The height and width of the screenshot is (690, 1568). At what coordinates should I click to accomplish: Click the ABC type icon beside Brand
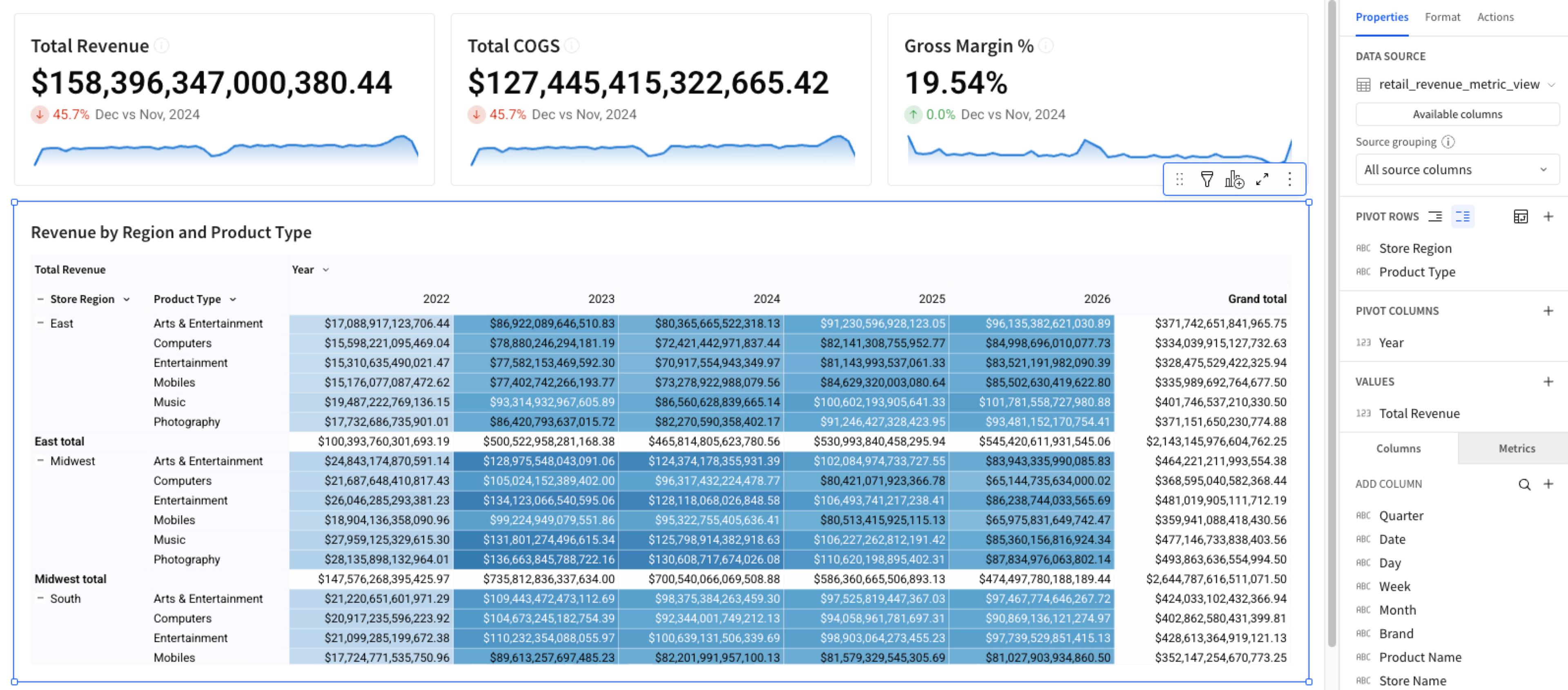tap(1363, 633)
